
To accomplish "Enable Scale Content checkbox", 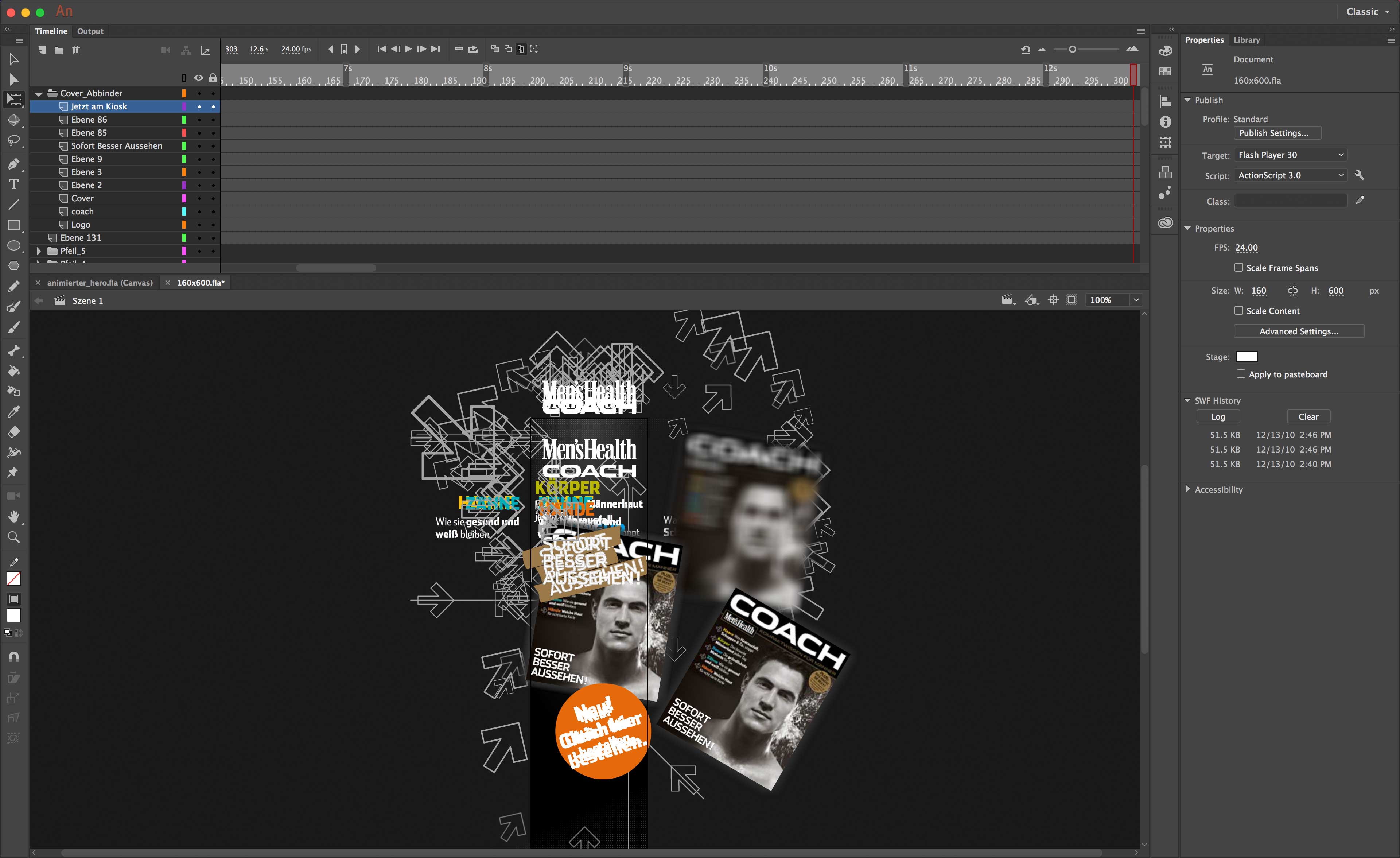I will click(x=1238, y=310).
